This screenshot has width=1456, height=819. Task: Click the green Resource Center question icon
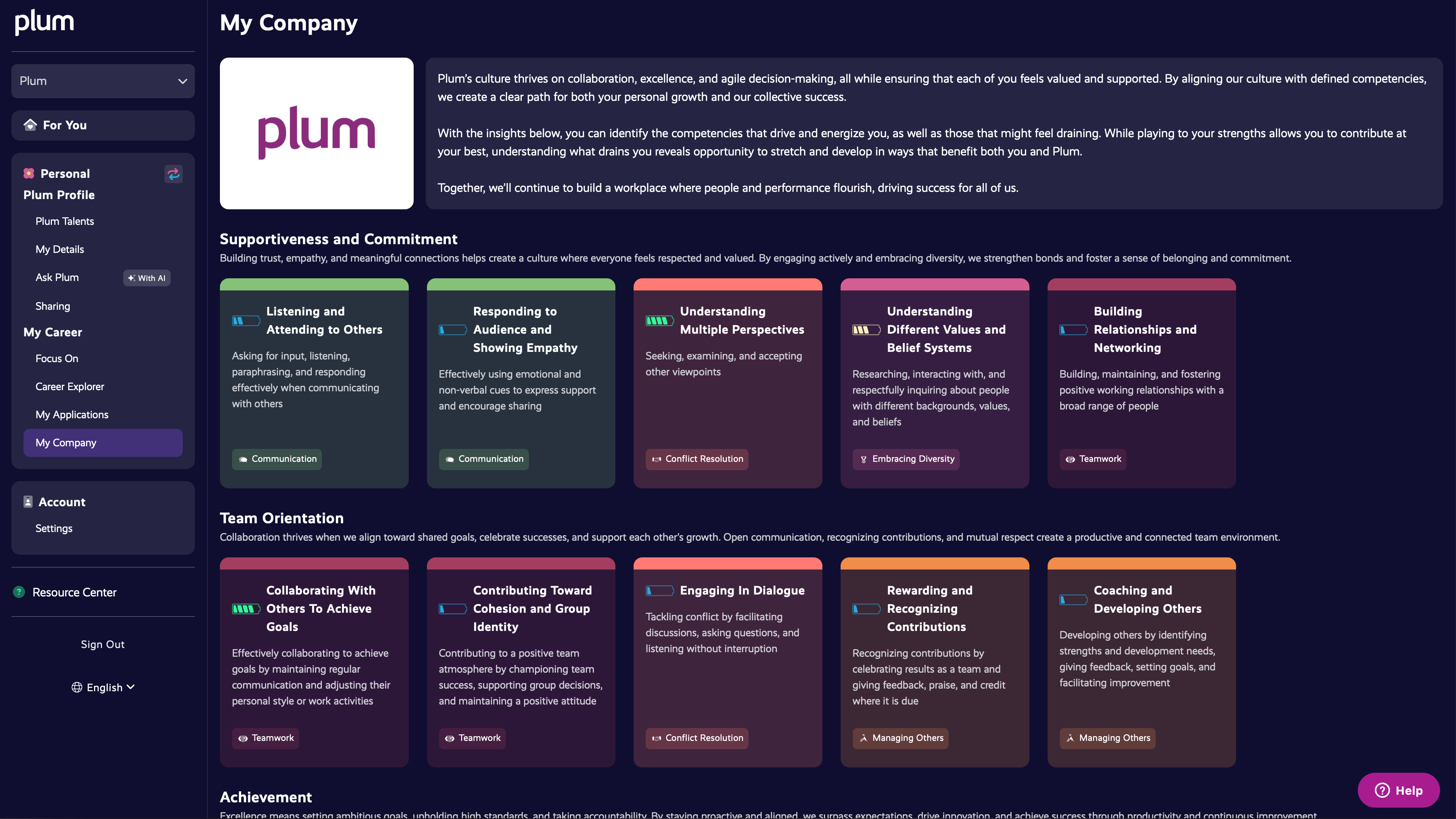click(x=19, y=592)
